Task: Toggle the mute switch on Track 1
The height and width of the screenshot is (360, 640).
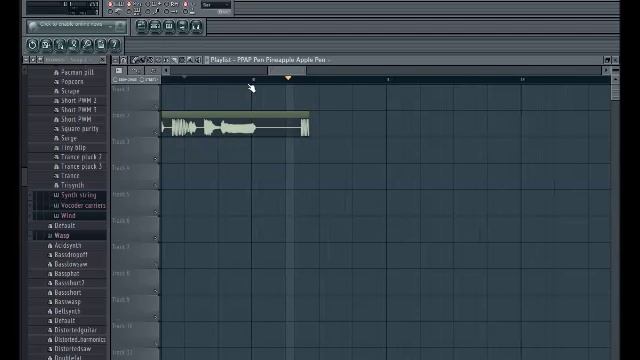Action: [x=156, y=107]
